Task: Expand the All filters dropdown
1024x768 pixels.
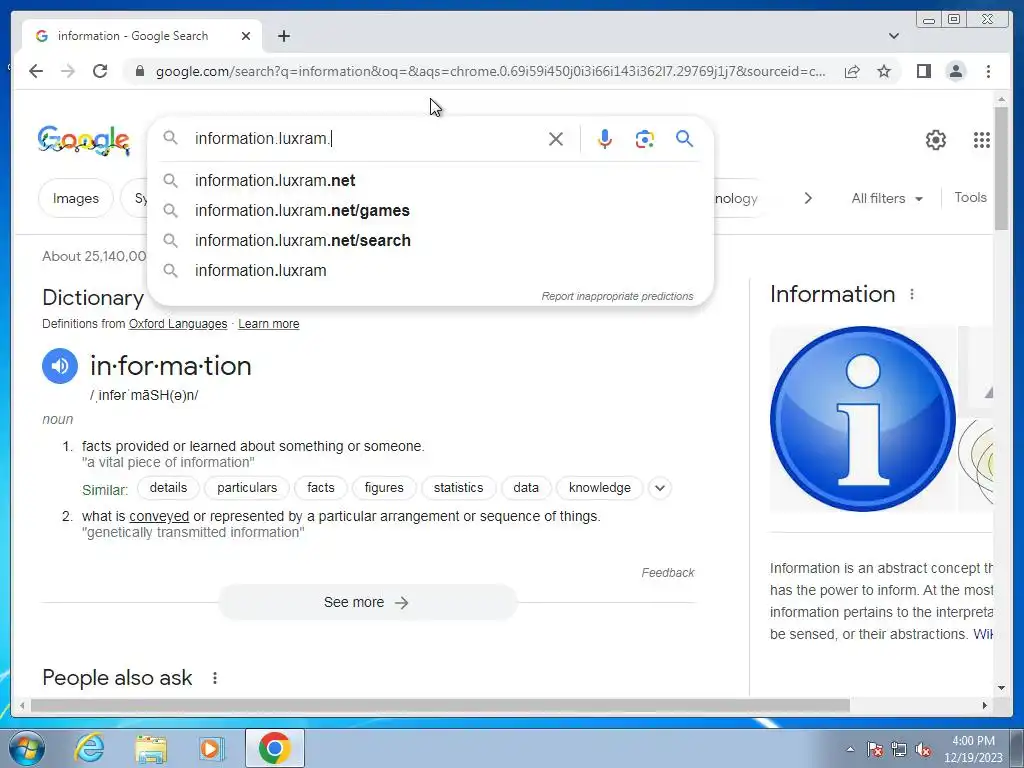Action: click(887, 199)
